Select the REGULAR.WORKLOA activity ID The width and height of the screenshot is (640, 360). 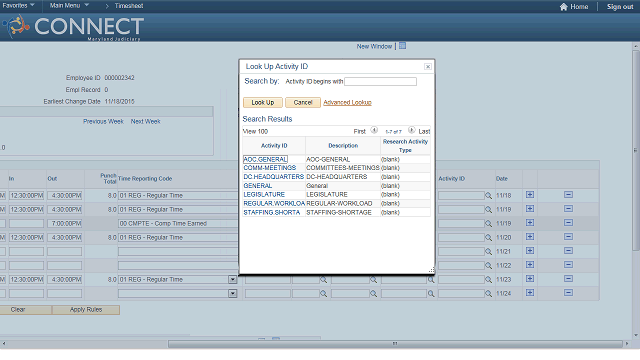click(x=274, y=204)
